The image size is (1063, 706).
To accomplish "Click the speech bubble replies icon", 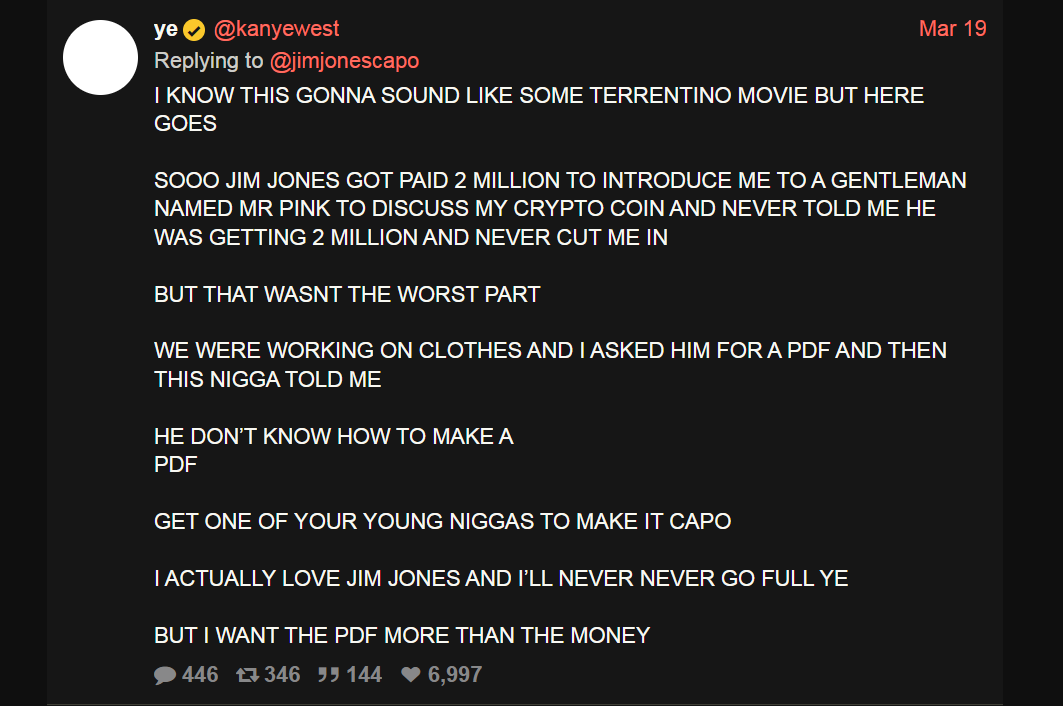I will click(x=165, y=675).
